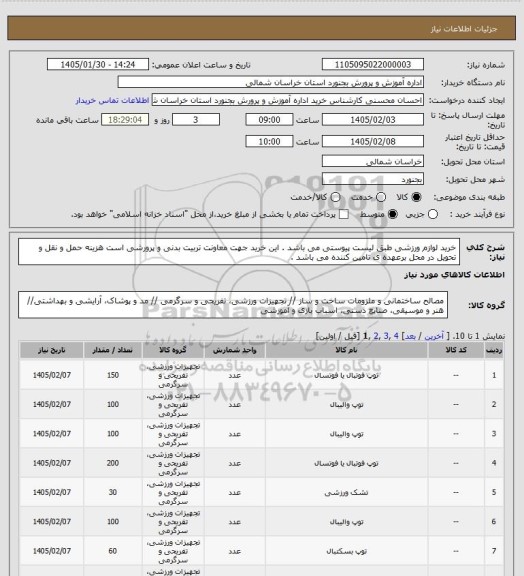Select the کالا/خدمت radio button
Viewport: 524px width, 576px height.
coord(335,197)
